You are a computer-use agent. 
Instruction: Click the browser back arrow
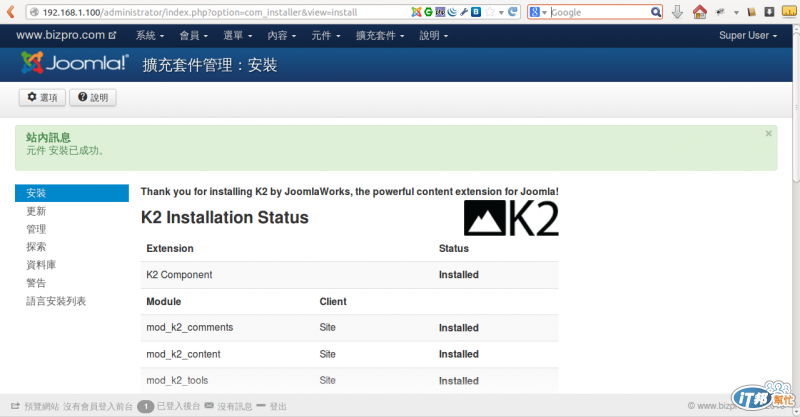10,12
